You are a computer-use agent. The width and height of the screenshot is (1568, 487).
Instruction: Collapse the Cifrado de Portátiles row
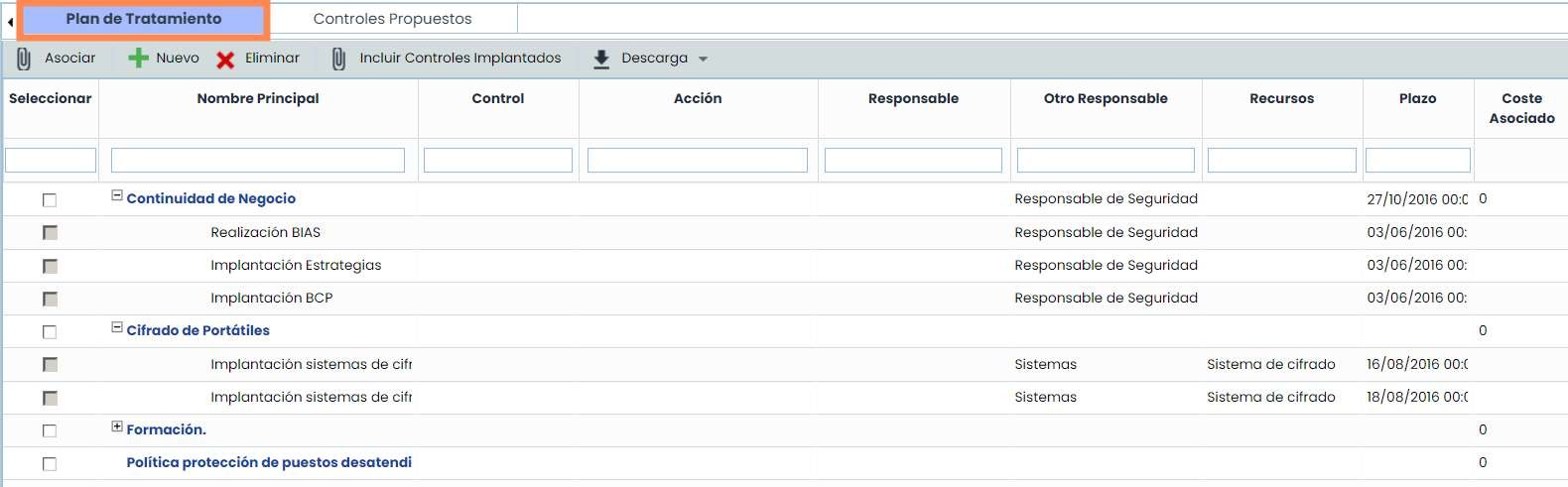(117, 327)
